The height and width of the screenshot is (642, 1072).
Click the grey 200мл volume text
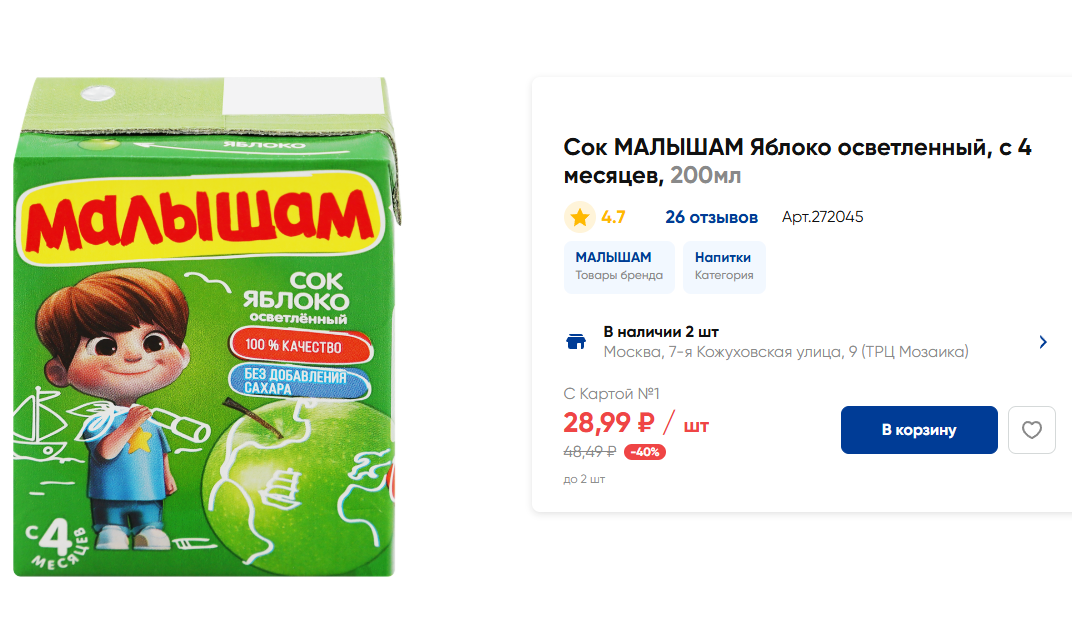[705, 176]
